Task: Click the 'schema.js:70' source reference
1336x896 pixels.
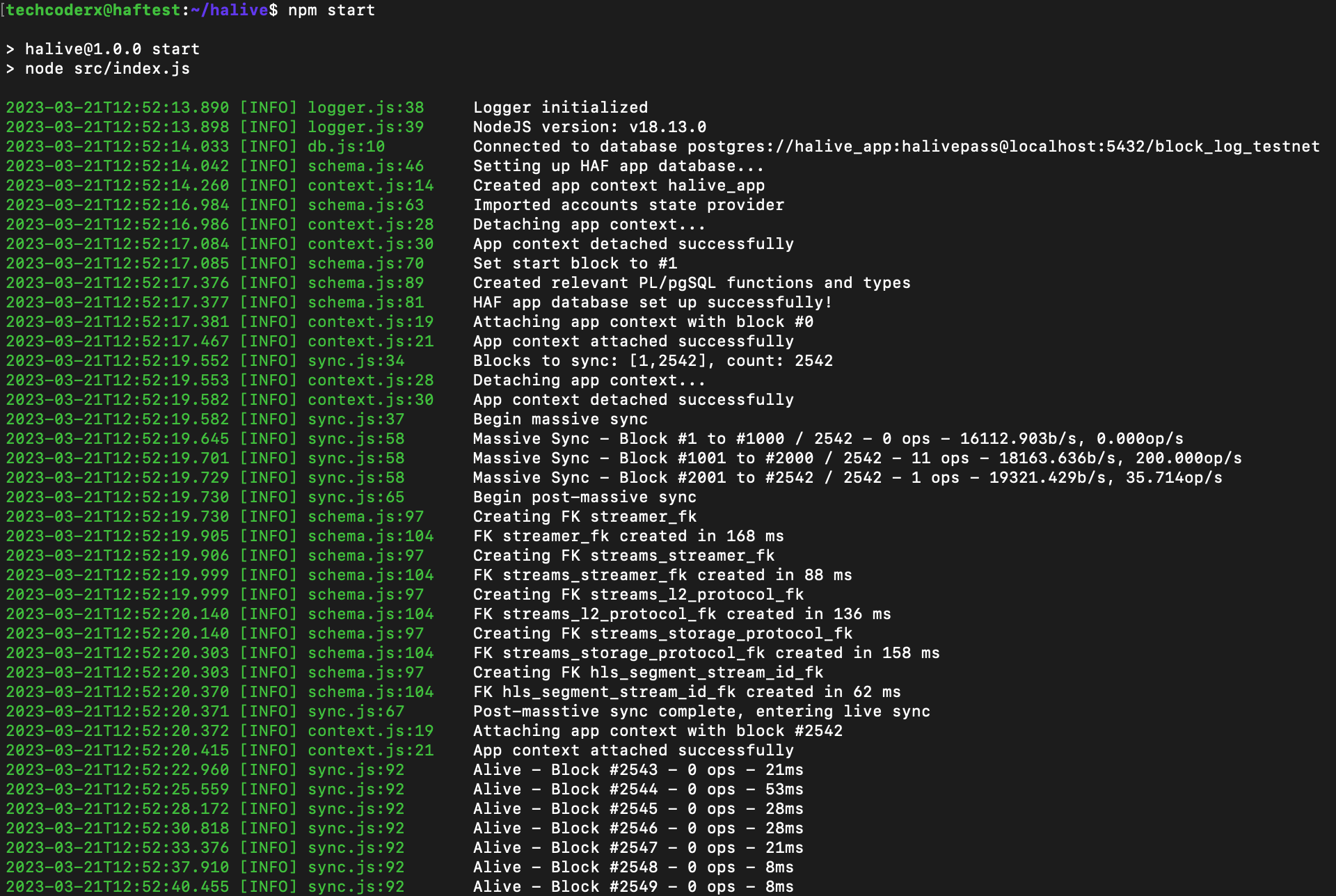Action: coord(366,264)
